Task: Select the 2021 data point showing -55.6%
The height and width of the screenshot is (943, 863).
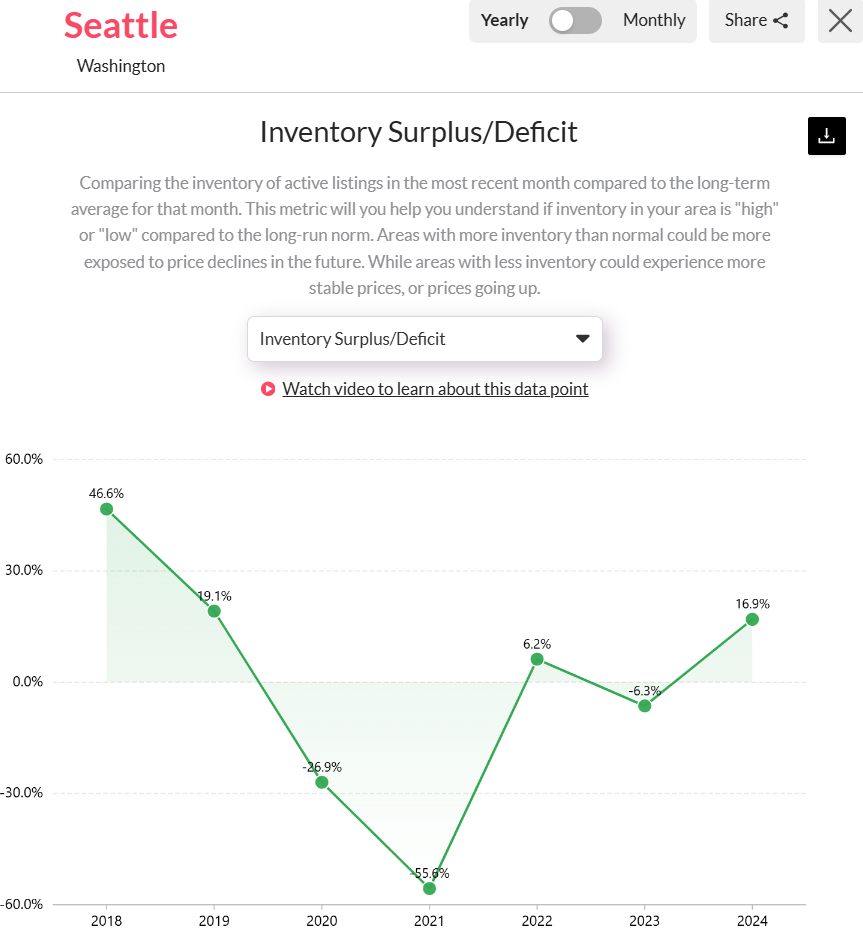Action: (429, 888)
